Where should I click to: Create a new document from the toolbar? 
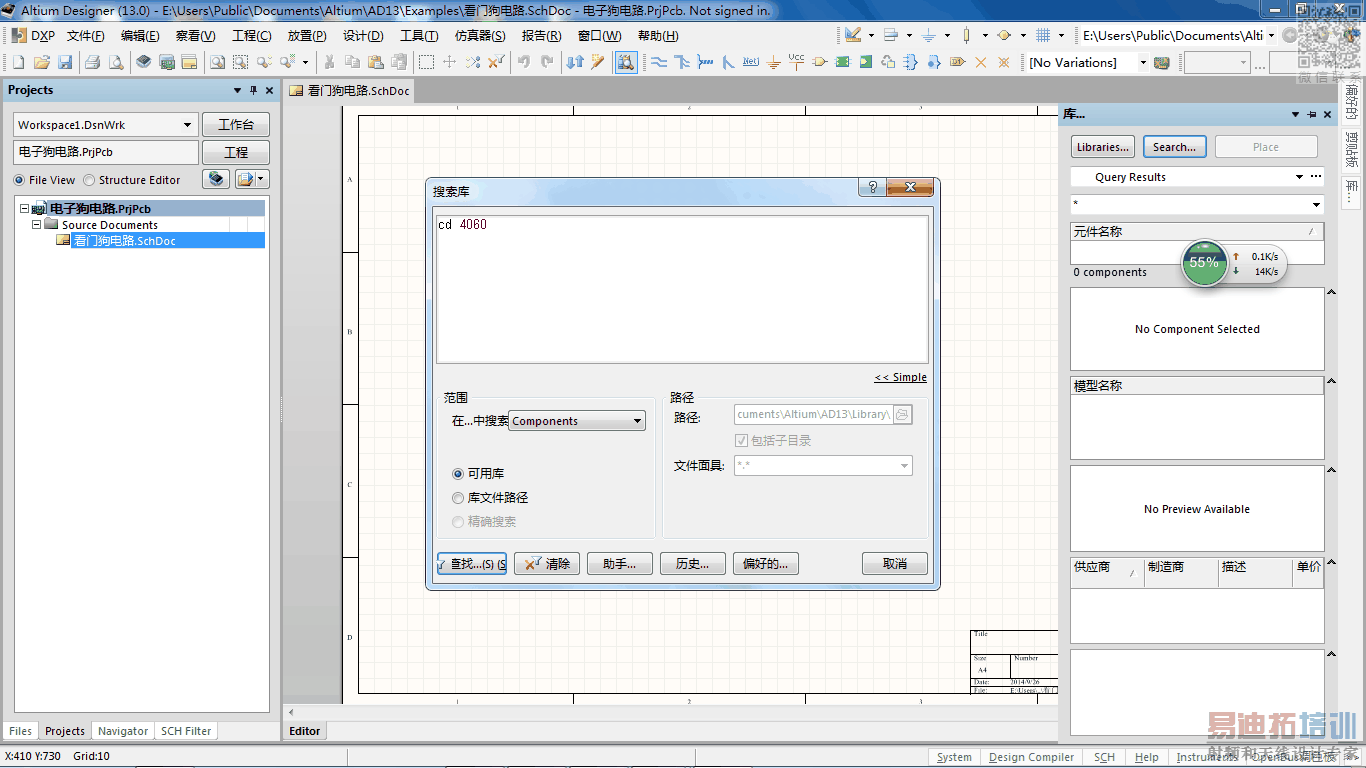(18, 62)
